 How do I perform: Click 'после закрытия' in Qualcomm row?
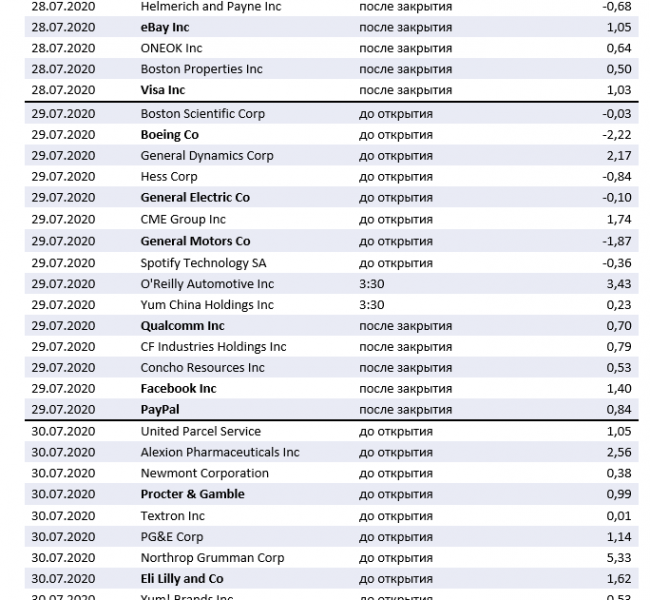405,326
